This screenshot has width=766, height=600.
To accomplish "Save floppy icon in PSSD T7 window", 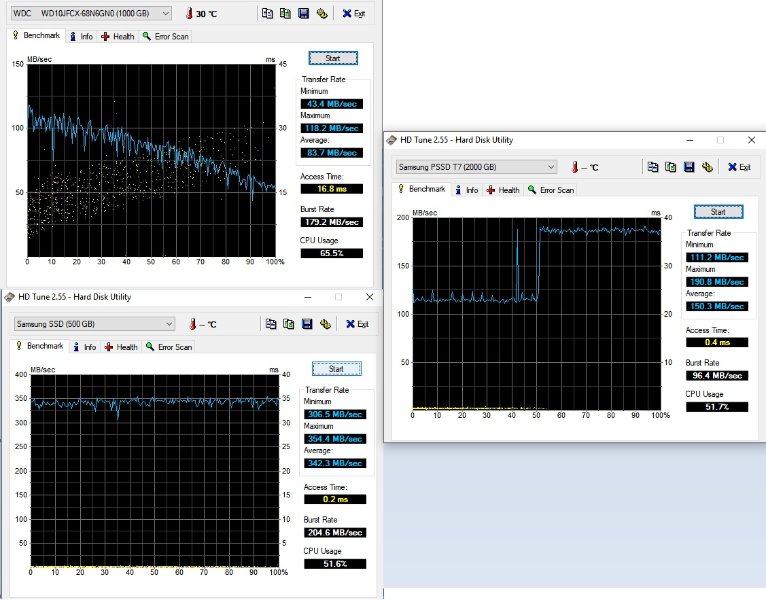I will point(689,167).
